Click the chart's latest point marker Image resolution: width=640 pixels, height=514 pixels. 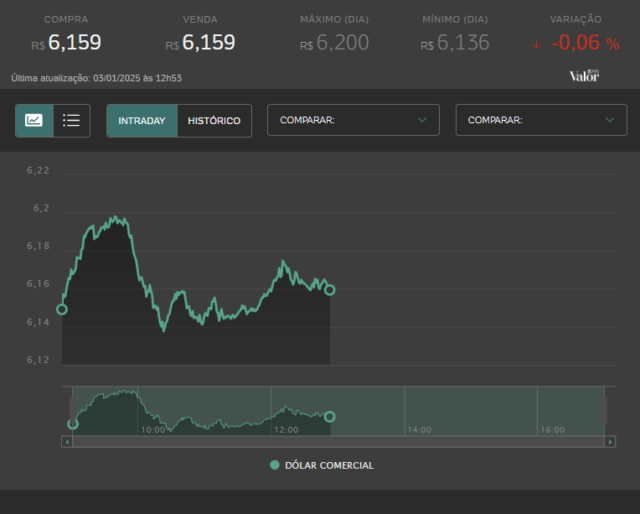tap(330, 290)
